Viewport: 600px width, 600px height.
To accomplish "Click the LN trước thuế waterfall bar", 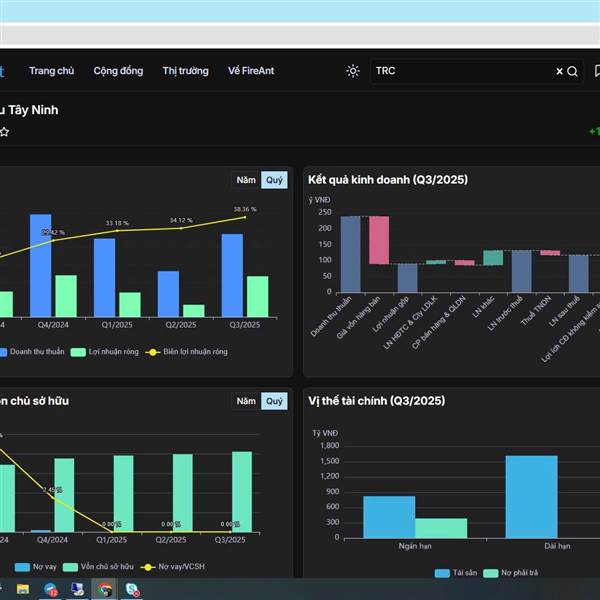I will click(x=522, y=271).
